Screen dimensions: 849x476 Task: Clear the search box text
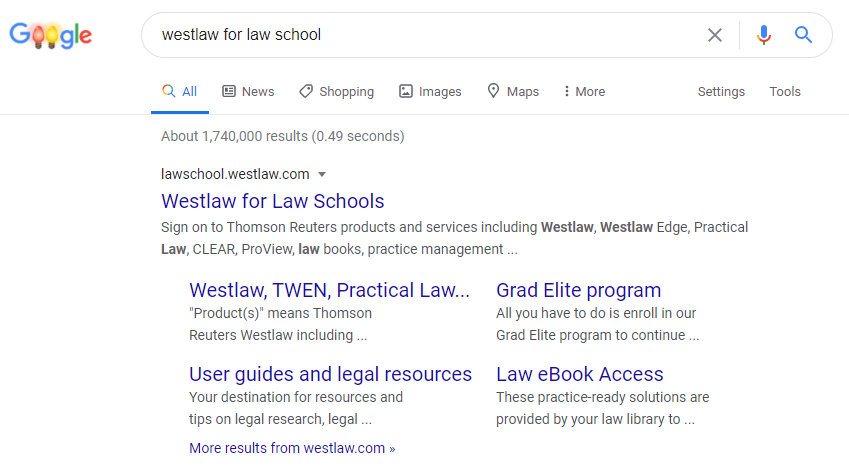(715, 35)
